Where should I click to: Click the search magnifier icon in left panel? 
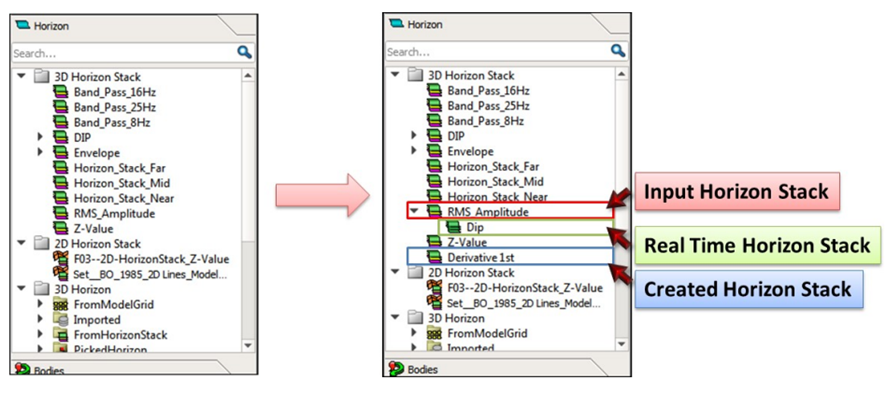tap(244, 53)
